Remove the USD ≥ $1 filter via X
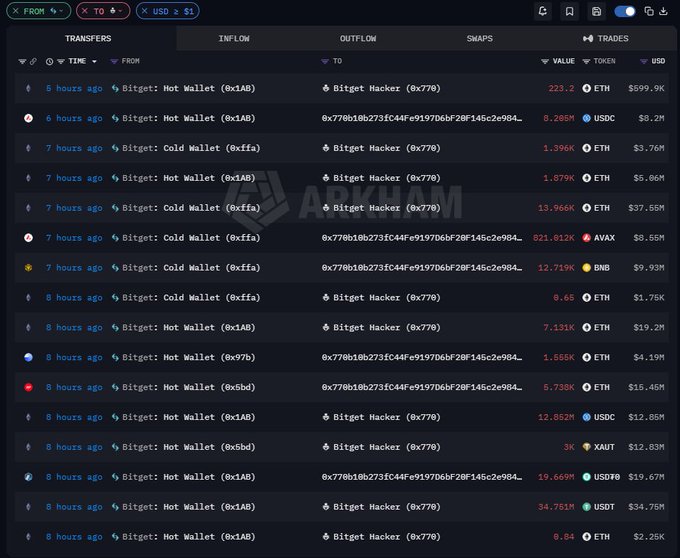The width and height of the screenshot is (680, 558). [x=144, y=11]
